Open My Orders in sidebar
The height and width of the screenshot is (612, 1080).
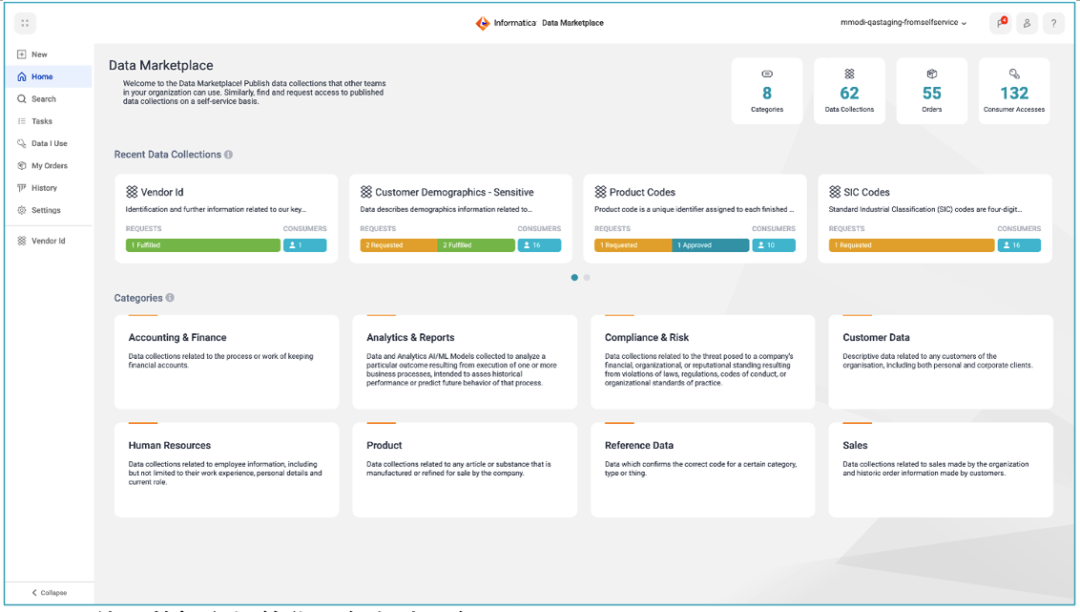click(x=49, y=166)
